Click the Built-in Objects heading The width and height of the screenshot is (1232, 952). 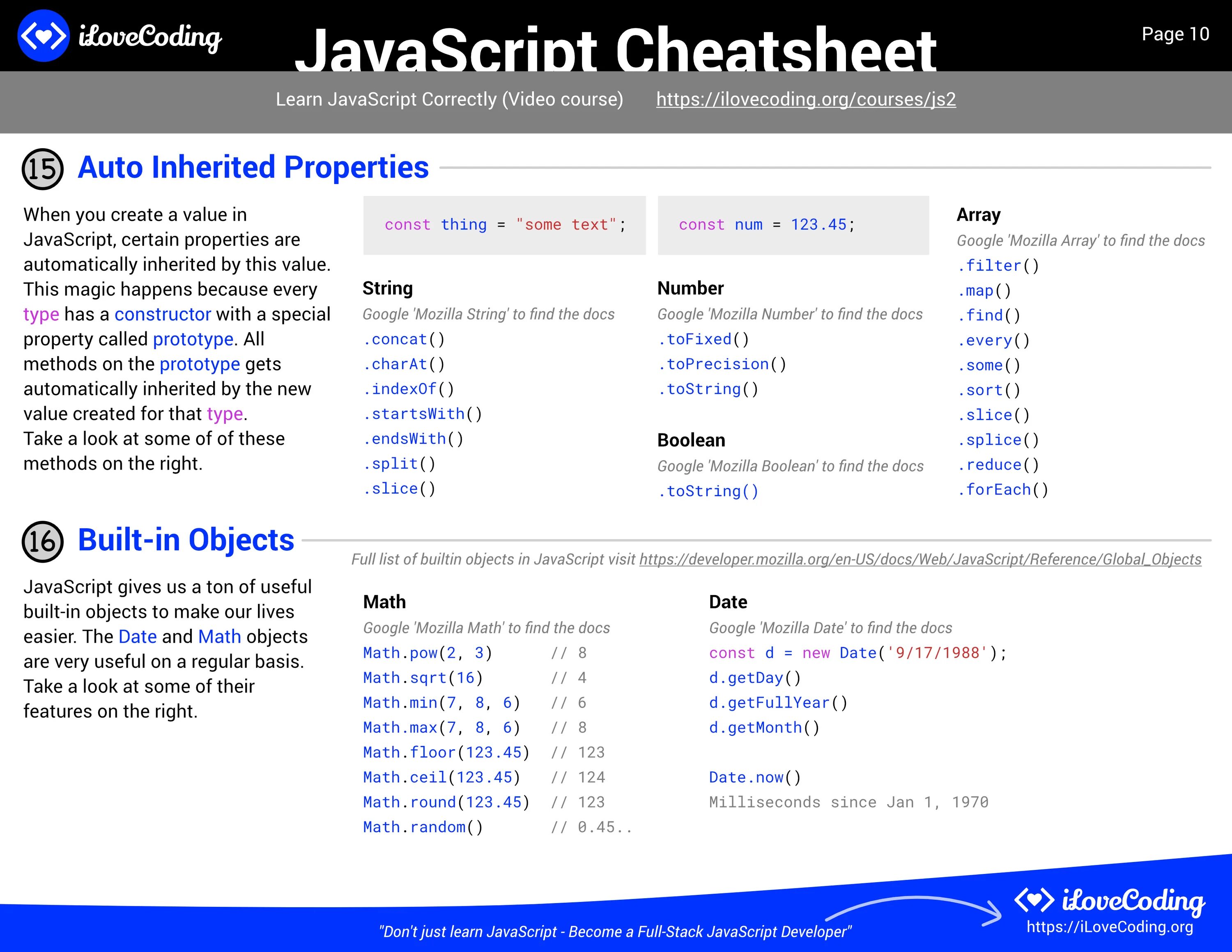pos(186,540)
